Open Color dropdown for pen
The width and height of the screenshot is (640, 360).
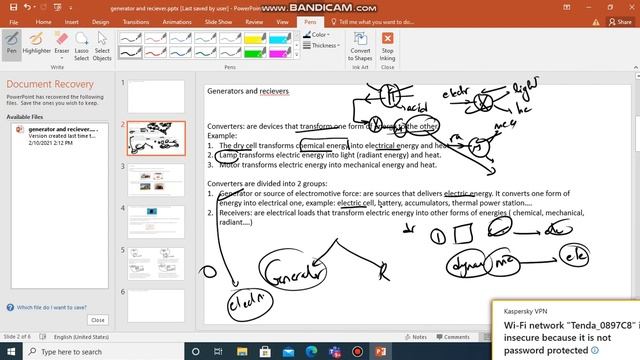click(x=317, y=35)
